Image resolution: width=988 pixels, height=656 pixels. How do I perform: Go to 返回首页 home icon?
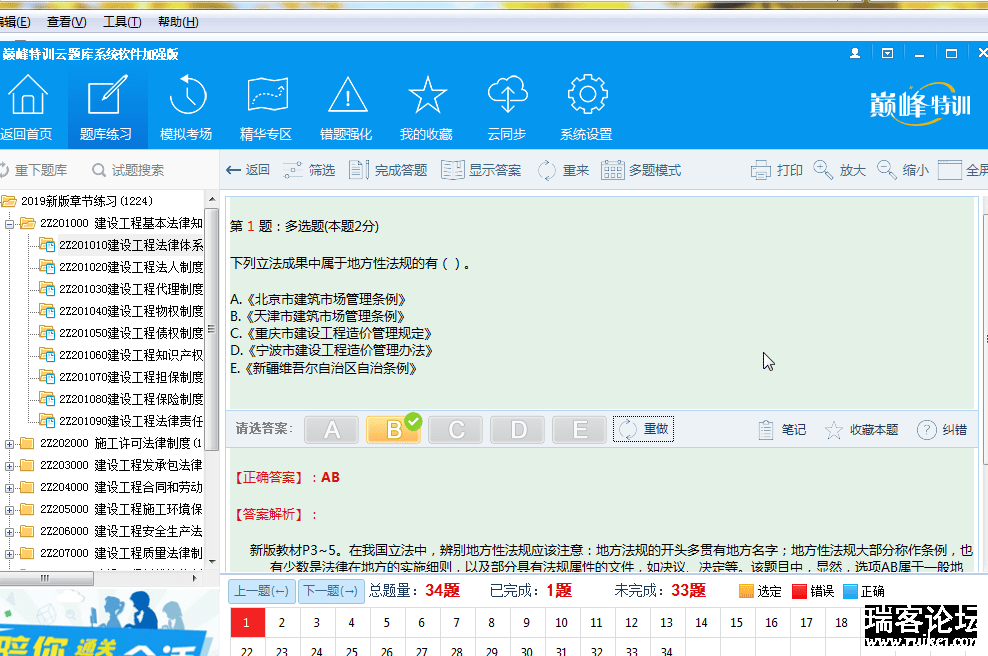pos(26,95)
